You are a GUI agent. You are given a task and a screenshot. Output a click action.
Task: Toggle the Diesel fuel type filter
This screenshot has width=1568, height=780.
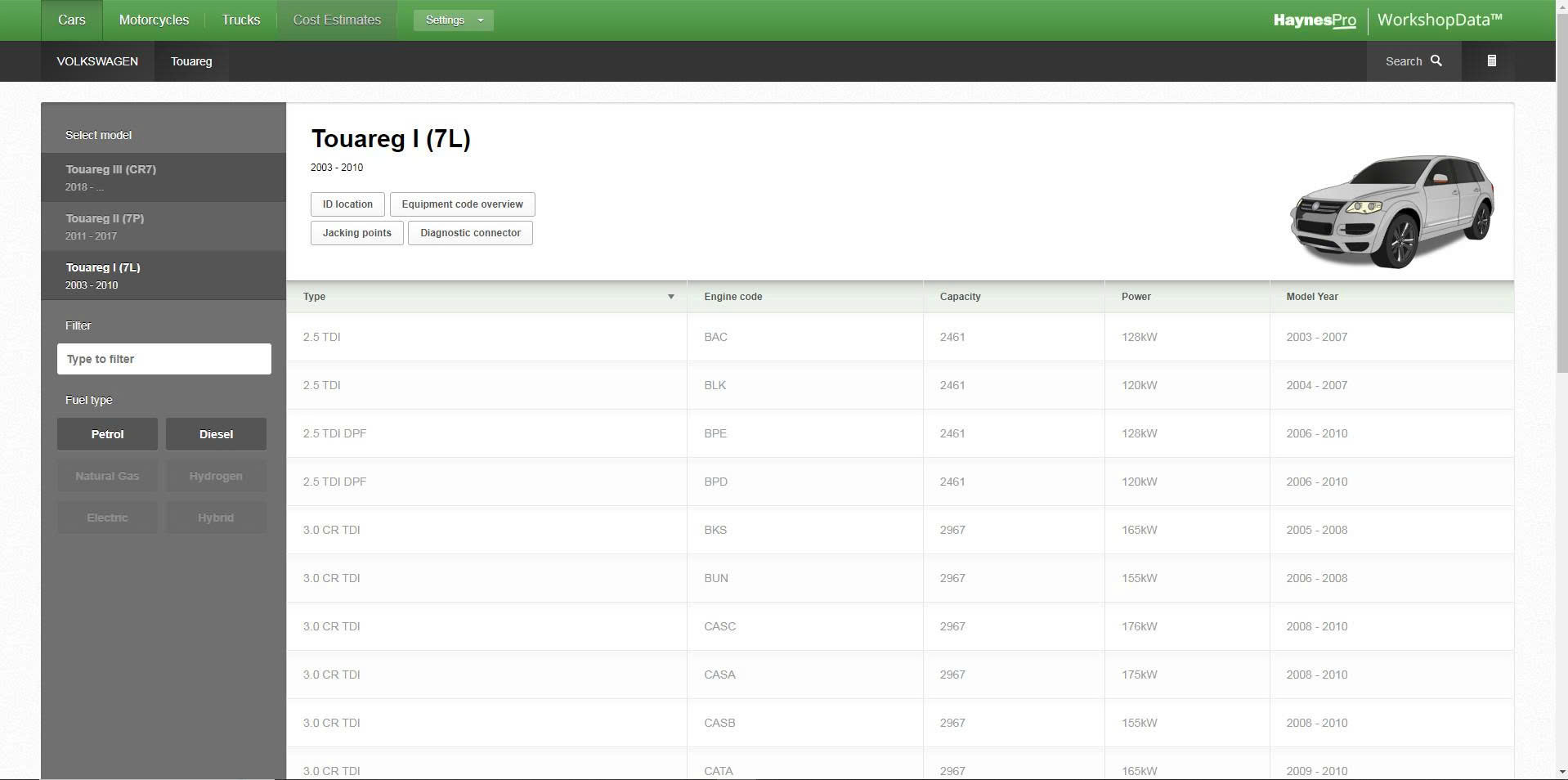point(216,434)
